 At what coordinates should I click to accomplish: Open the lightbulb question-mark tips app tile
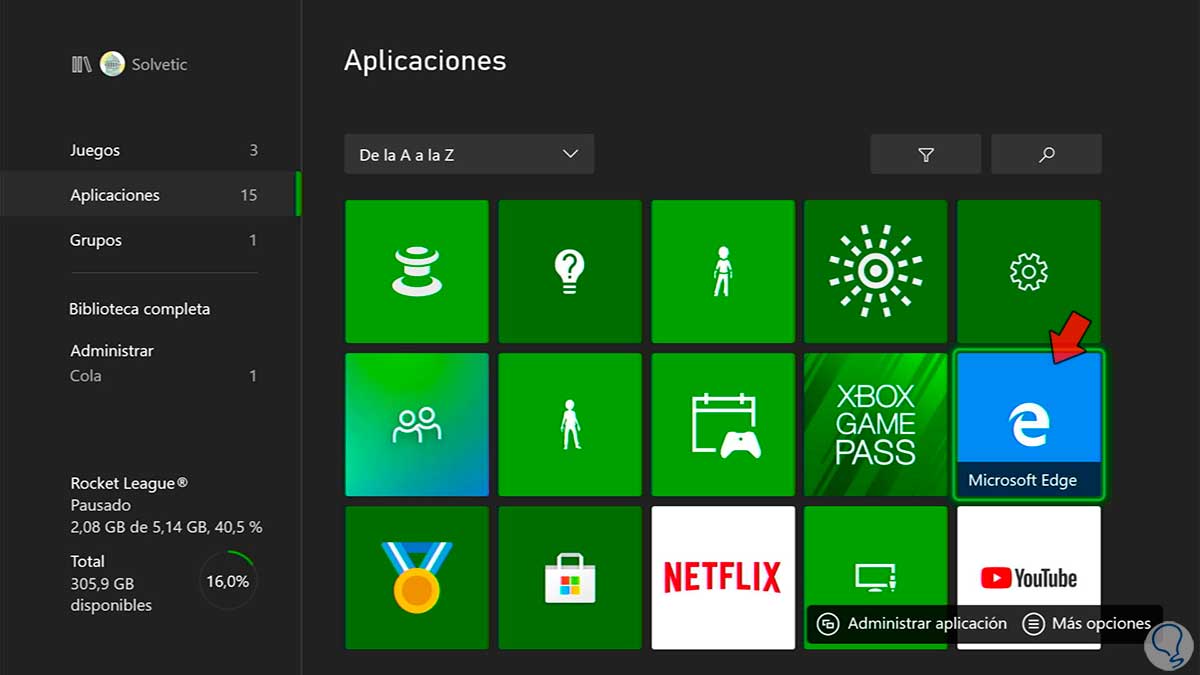tap(570, 271)
